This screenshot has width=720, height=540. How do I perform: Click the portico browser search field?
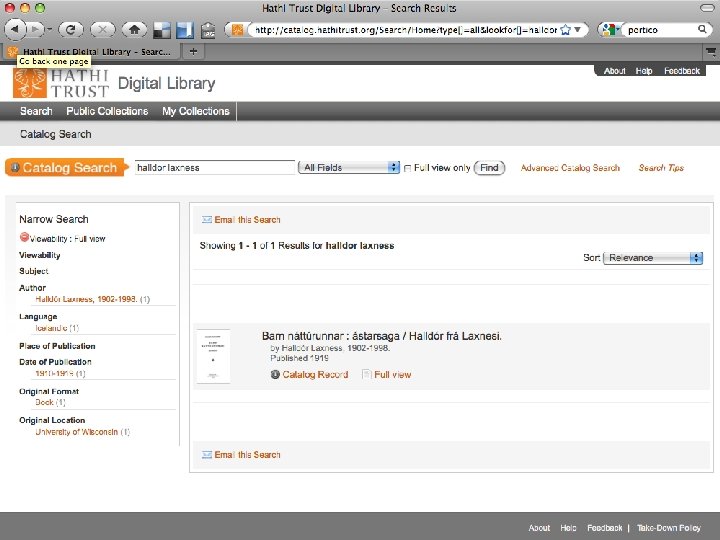tap(660, 30)
